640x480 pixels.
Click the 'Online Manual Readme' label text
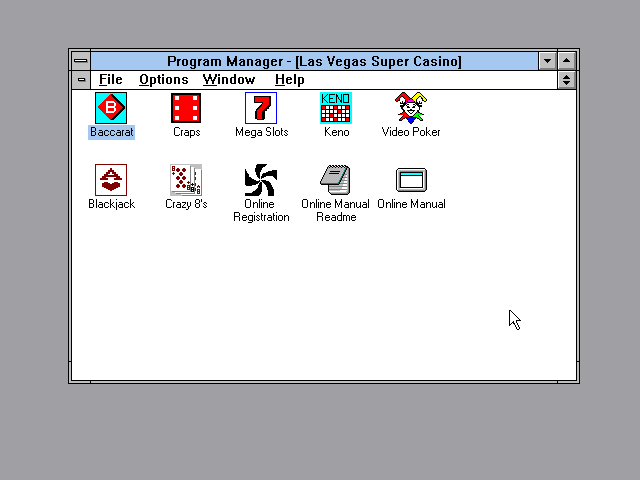336,211
